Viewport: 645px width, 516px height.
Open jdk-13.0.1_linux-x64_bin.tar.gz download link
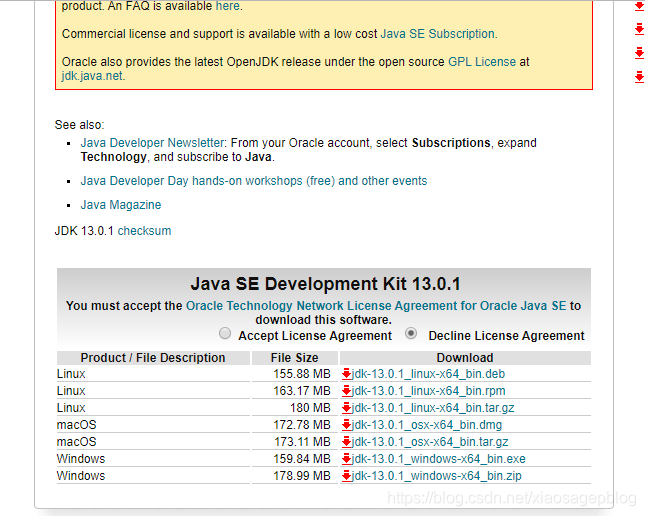[x=433, y=408]
